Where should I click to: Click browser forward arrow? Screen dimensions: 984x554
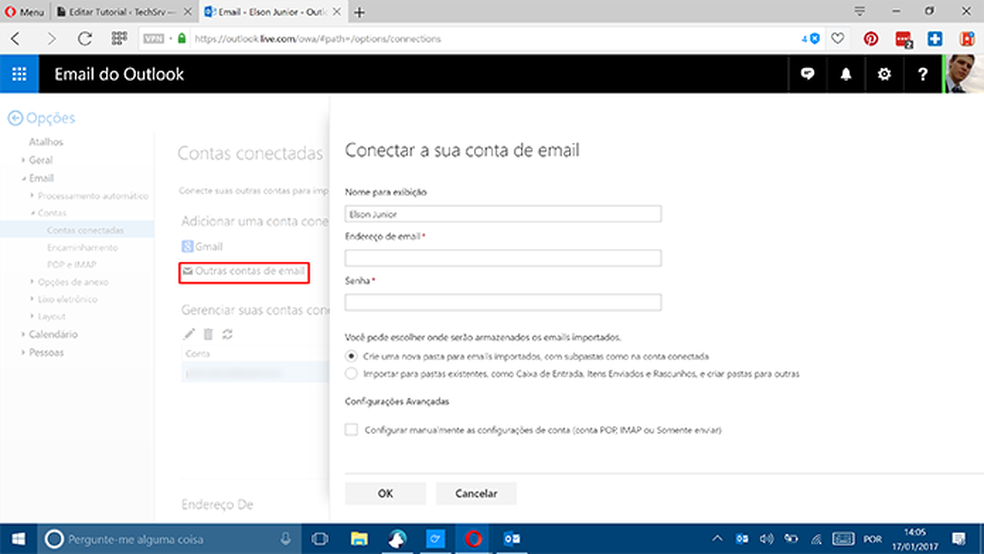coord(51,39)
